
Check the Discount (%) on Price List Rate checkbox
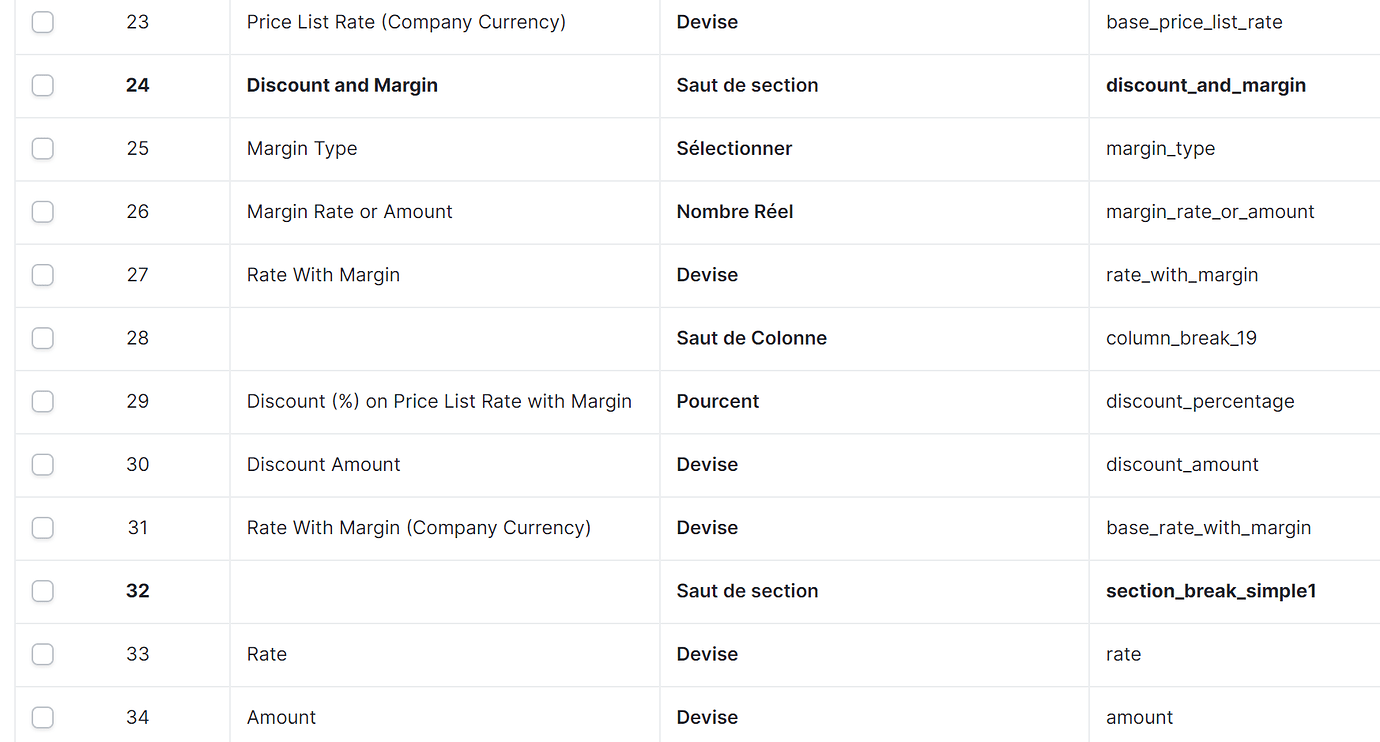coord(42,401)
